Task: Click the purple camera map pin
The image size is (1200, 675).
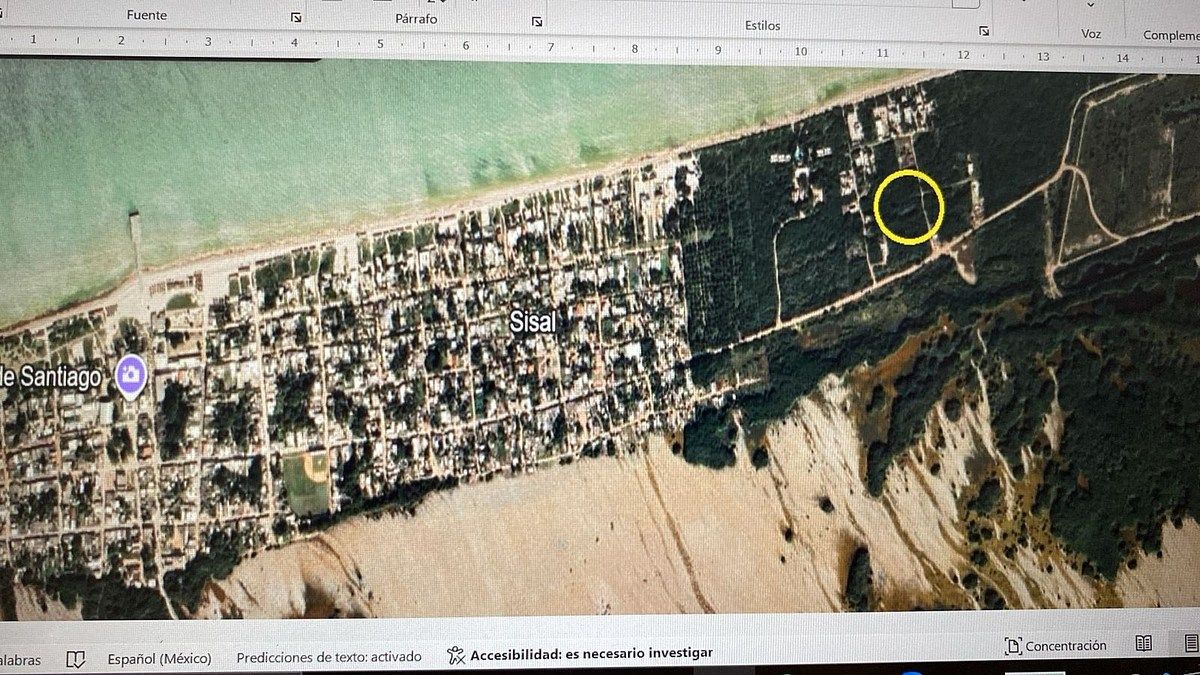Action: pyautogui.click(x=131, y=376)
